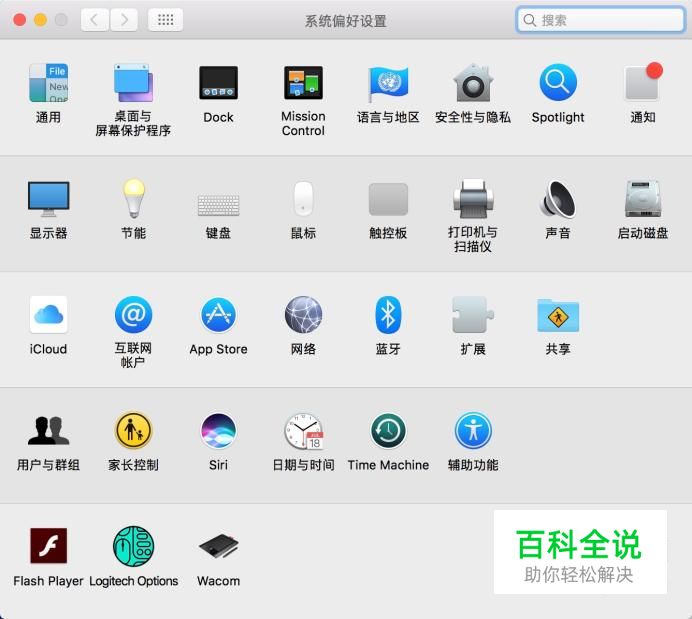
Task: Click the back navigation arrow
Action: click(x=94, y=20)
